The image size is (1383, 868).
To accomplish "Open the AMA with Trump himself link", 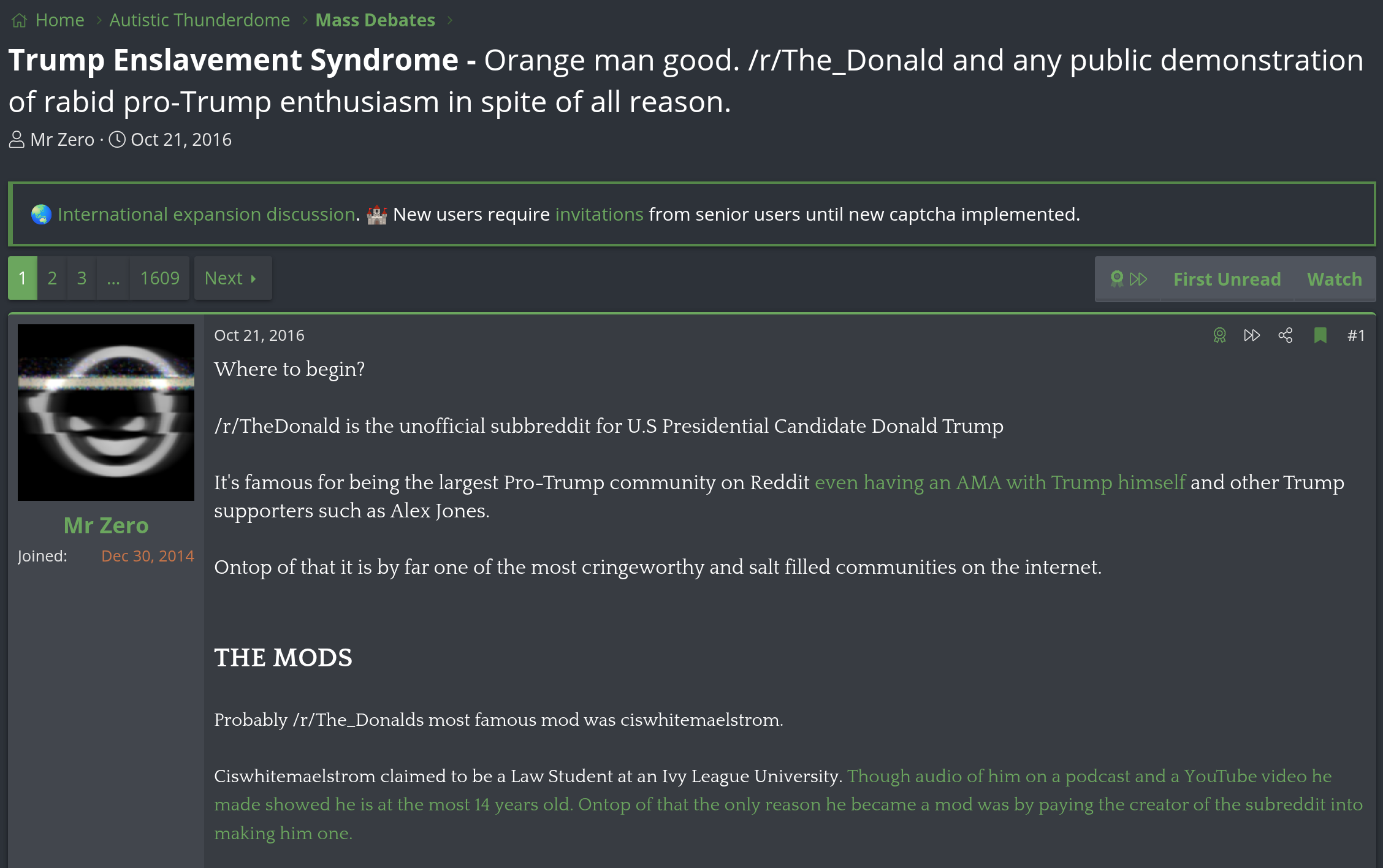I will pos(1000,482).
